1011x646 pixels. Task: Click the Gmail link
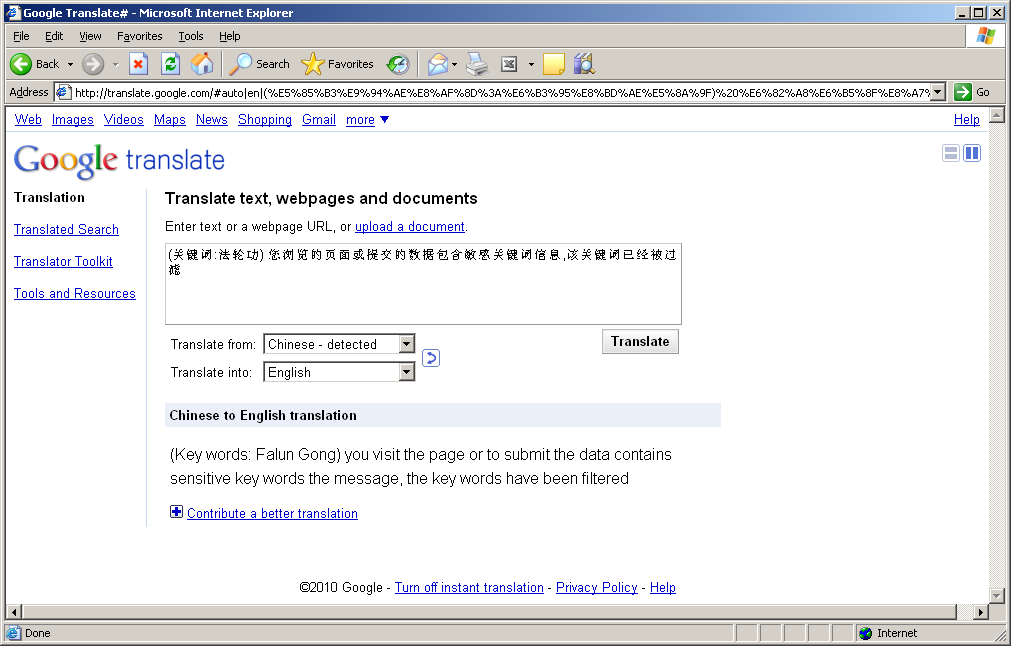(319, 119)
